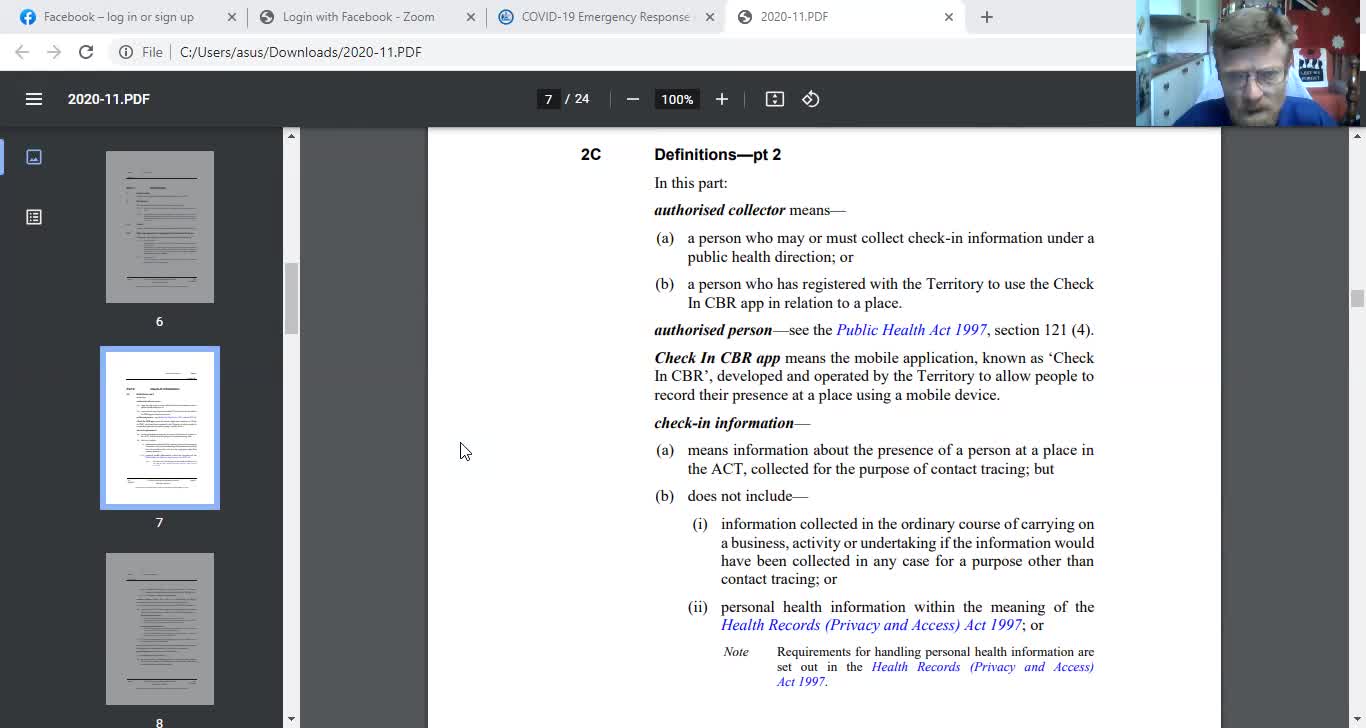Click the term 'authorised collector'

[720, 210]
